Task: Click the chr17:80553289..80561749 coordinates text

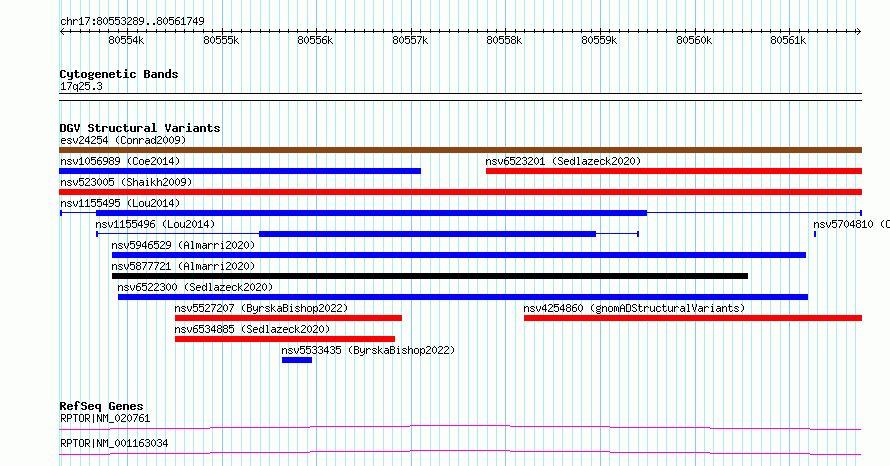Action: point(132,21)
